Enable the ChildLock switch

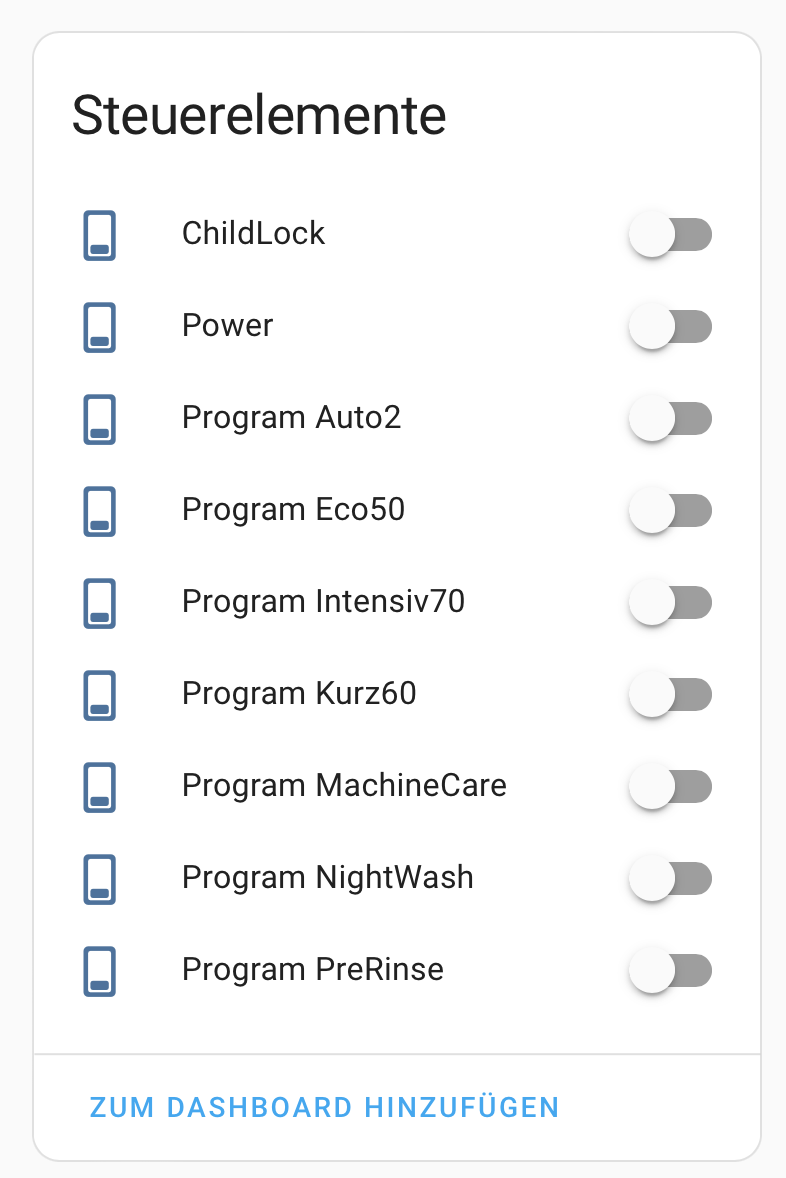(670, 235)
